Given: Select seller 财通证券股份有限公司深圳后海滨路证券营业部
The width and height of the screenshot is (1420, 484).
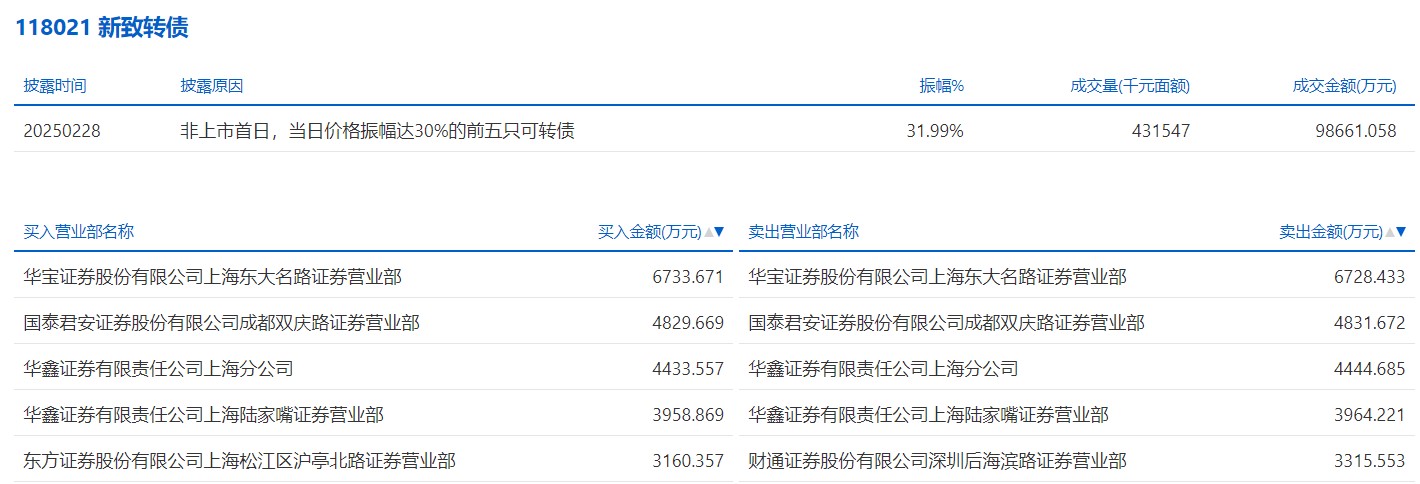Looking at the screenshot, I should coord(938,461).
